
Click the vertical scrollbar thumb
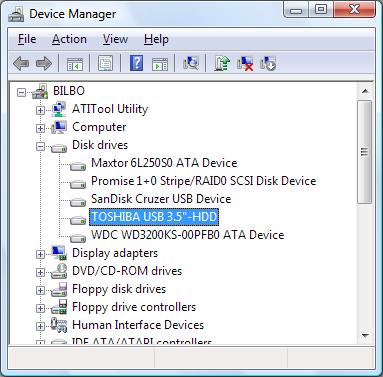(365, 152)
